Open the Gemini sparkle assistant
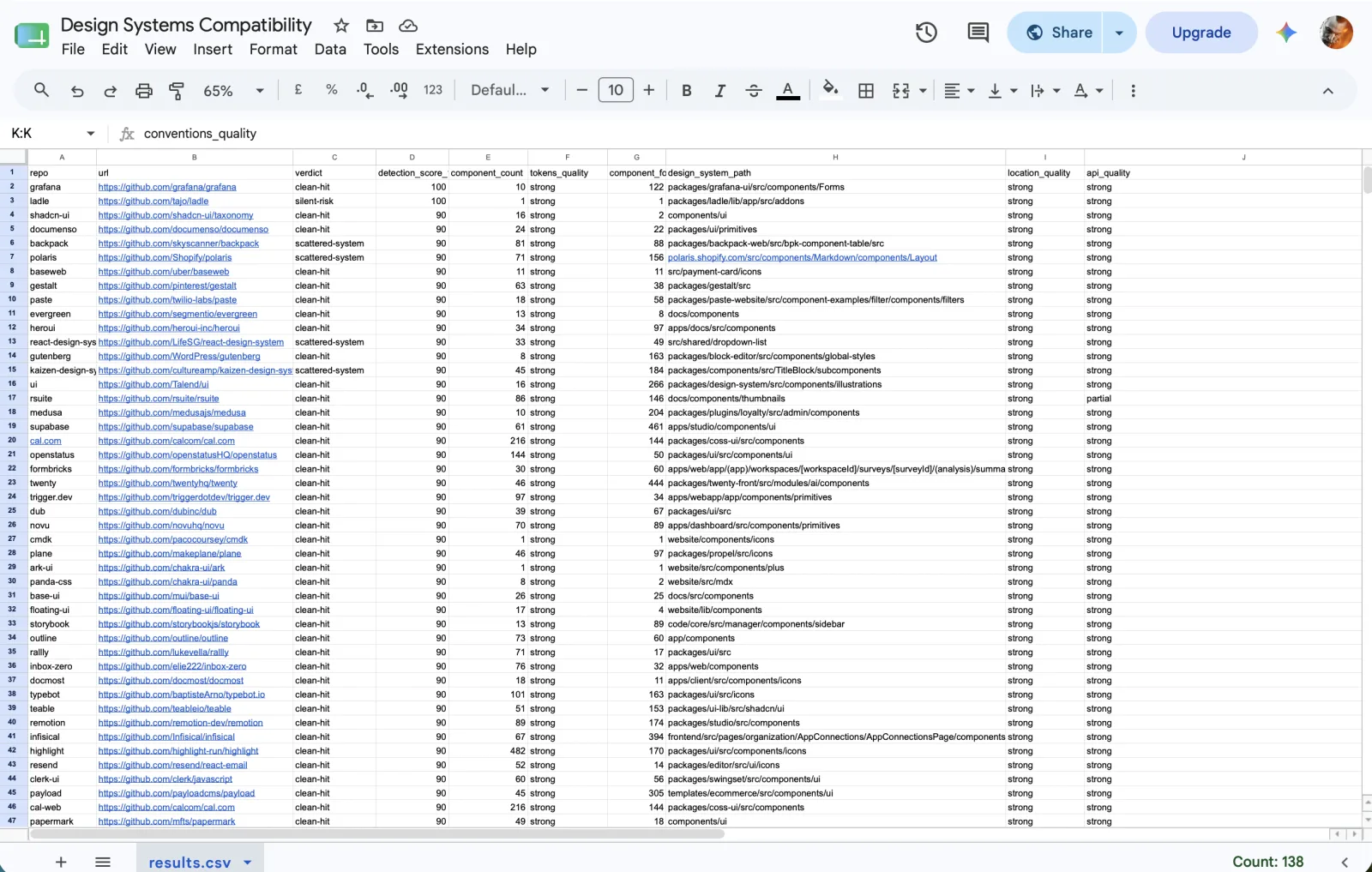This screenshot has width=1372, height=872. click(1286, 33)
